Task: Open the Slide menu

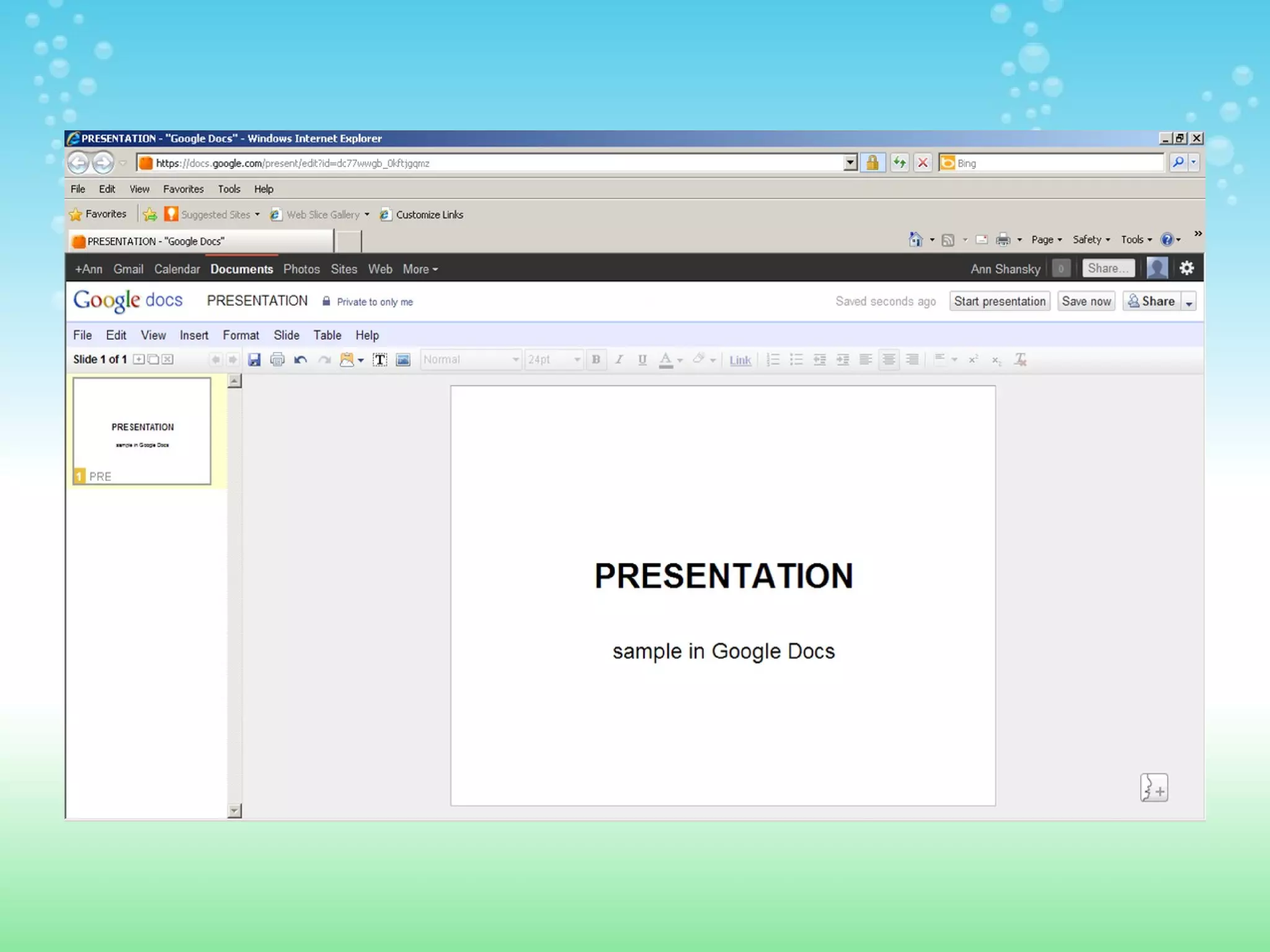Action: tap(286, 335)
